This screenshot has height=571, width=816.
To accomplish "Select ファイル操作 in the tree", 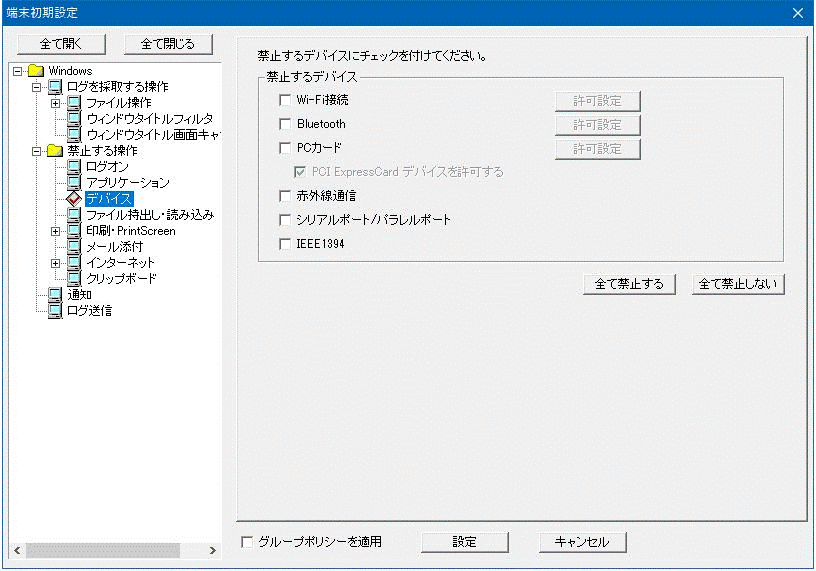I will click(119, 103).
